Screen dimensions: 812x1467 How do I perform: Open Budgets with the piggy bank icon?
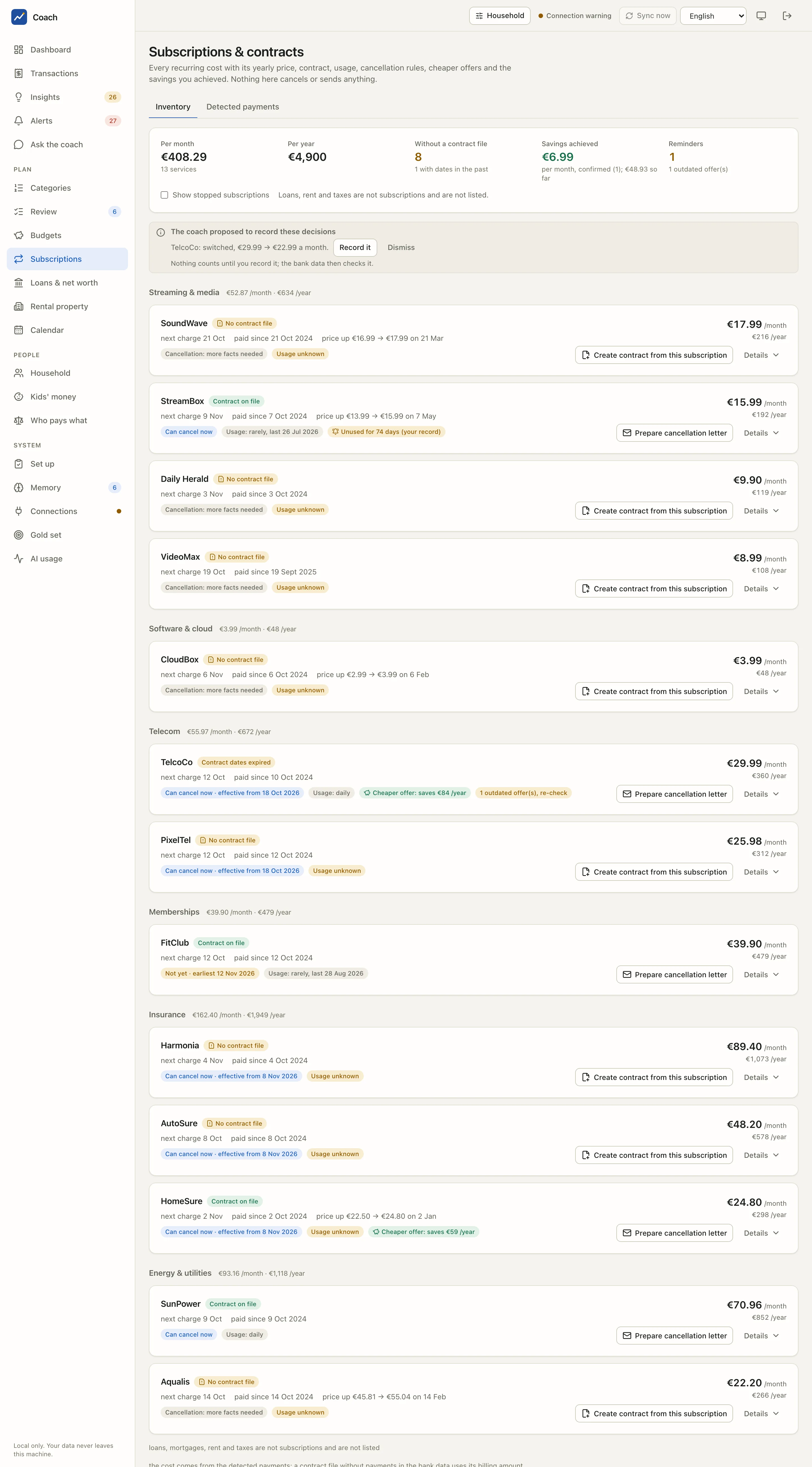pyautogui.click(x=67, y=235)
